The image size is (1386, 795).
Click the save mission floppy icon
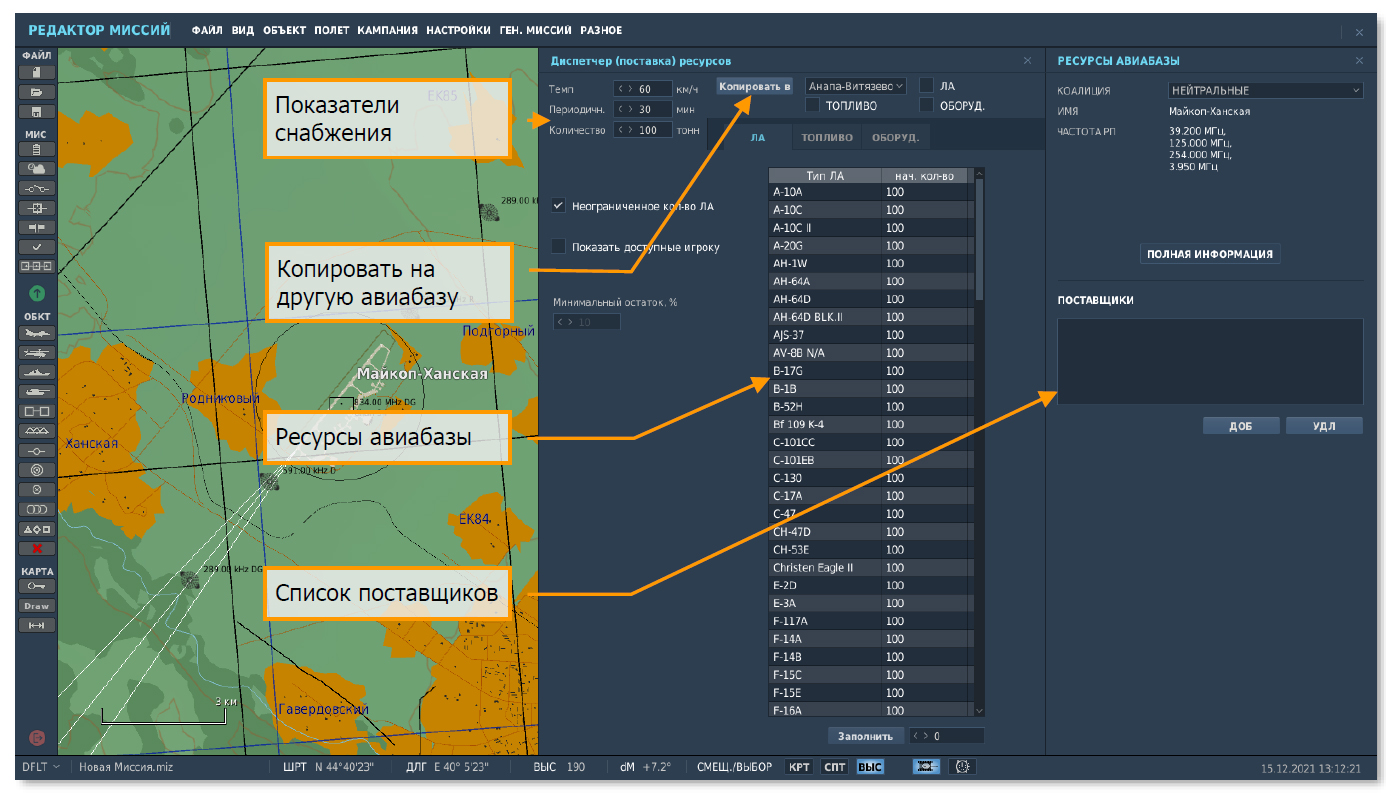pyautogui.click(x=37, y=112)
